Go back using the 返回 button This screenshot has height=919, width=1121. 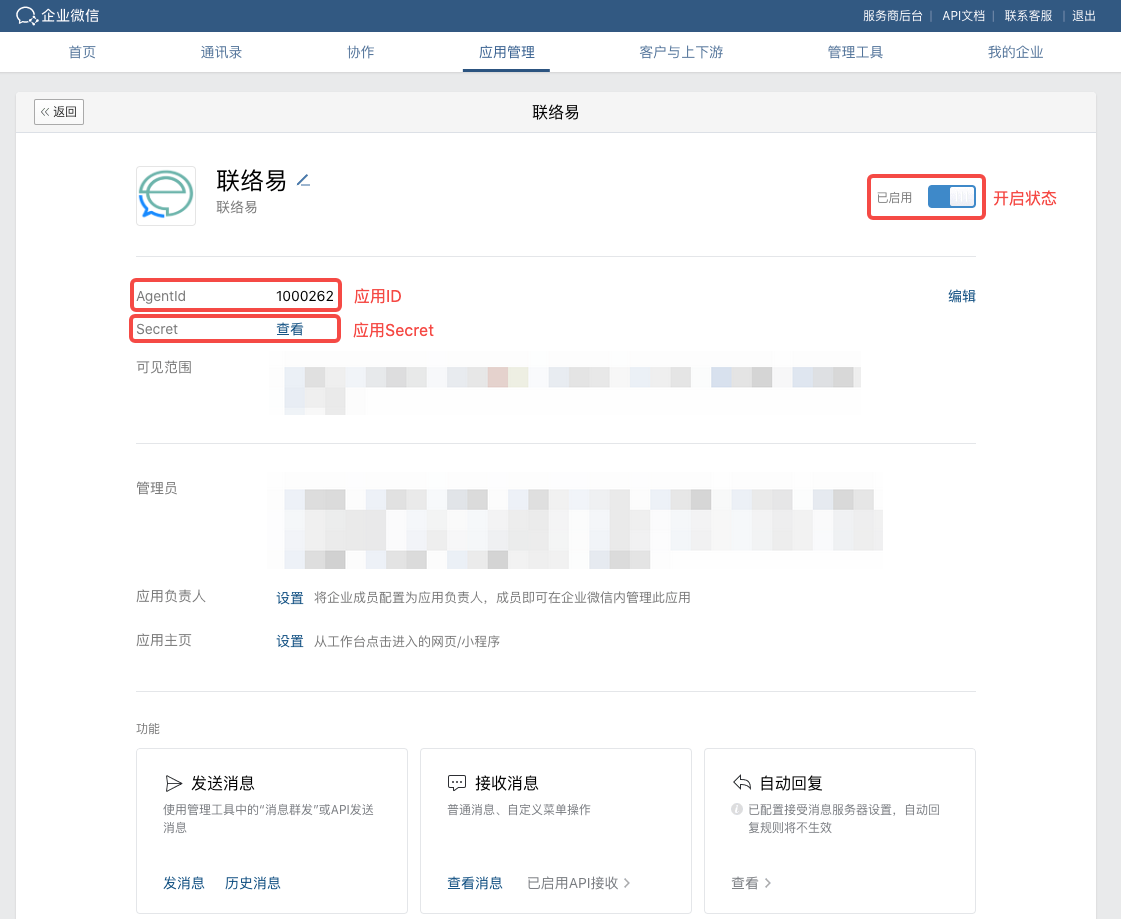(x=59, y=112)
